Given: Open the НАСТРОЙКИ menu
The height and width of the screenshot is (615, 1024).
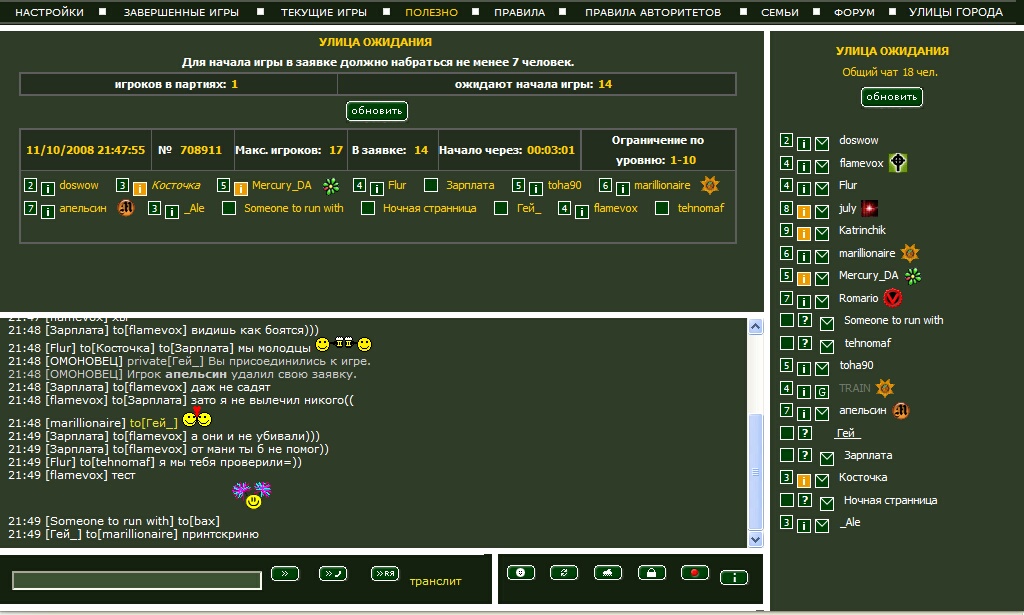Looking at the screenshot, I should pos(50,12).
